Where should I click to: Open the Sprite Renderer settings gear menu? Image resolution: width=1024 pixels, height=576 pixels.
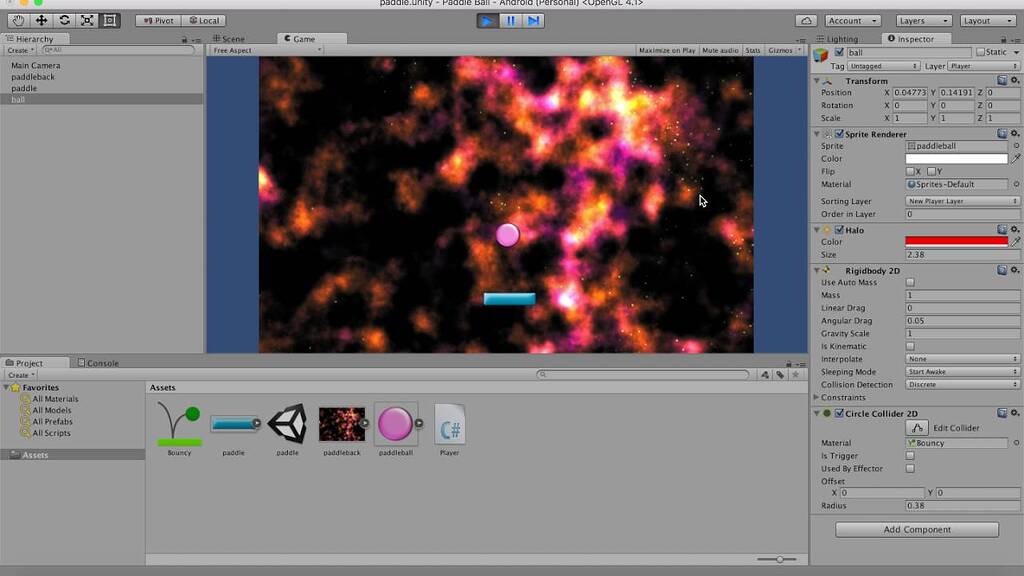[1015, 133]
